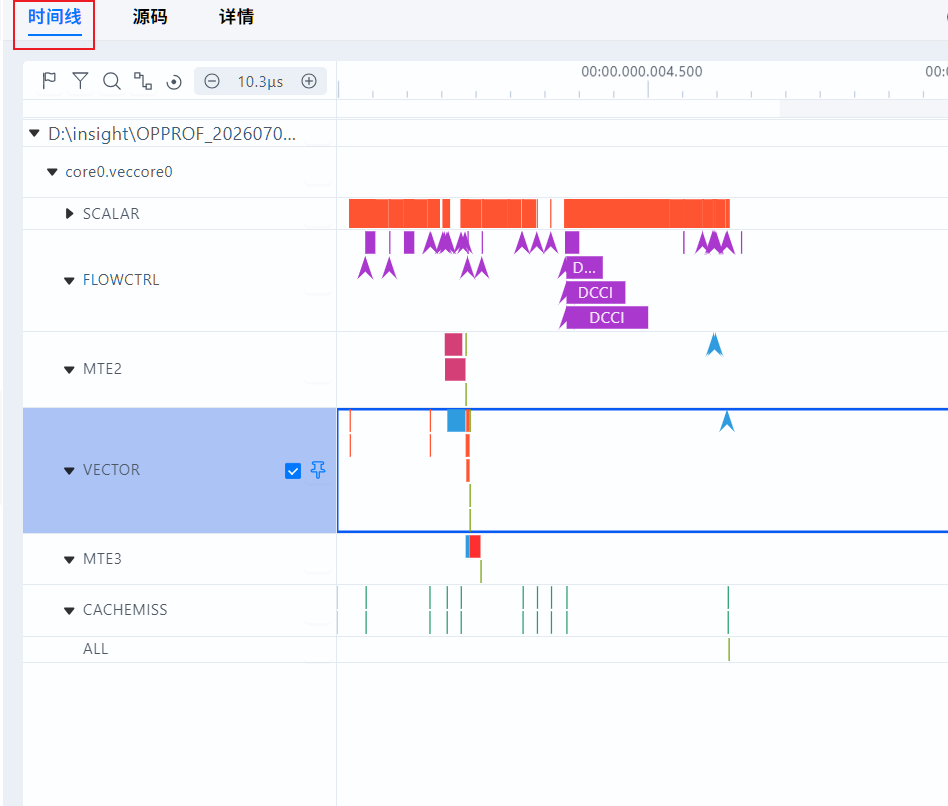Open the 源码 tab
The width and height of the screenshot is (948, 806).
tap(150, 17)
